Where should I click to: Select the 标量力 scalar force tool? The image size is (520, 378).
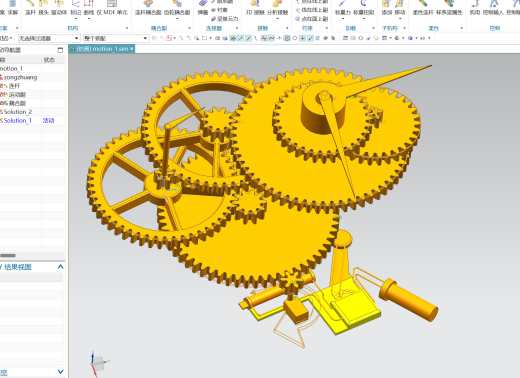pyautogui.click(x=343, y=7)
